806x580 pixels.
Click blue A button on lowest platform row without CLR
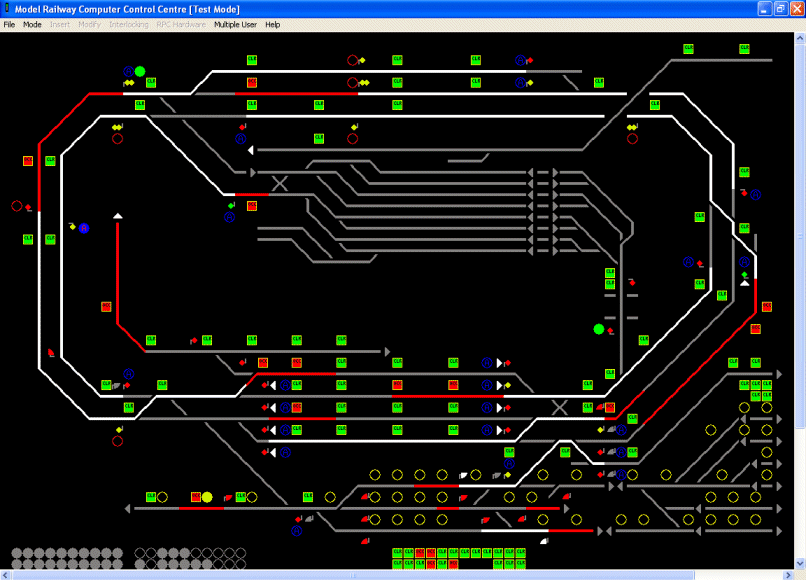point(286,452)
